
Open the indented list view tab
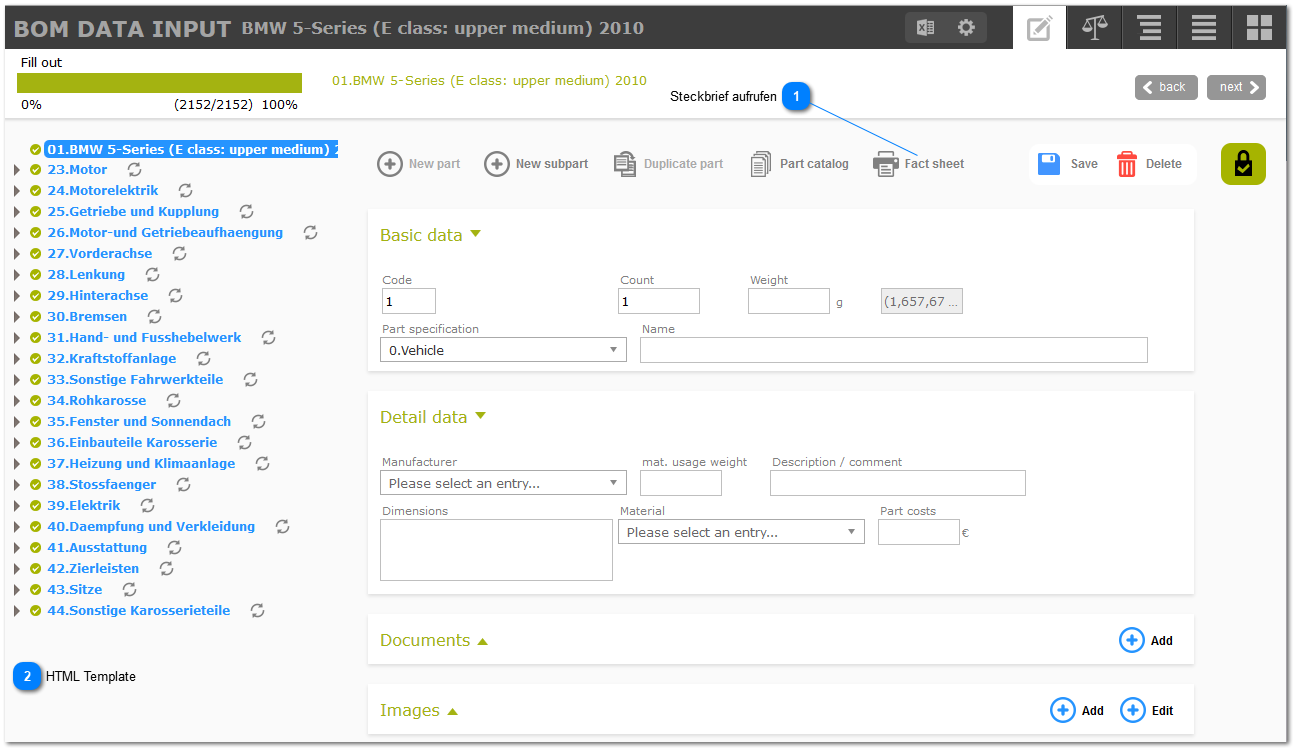click(1149, 28)
